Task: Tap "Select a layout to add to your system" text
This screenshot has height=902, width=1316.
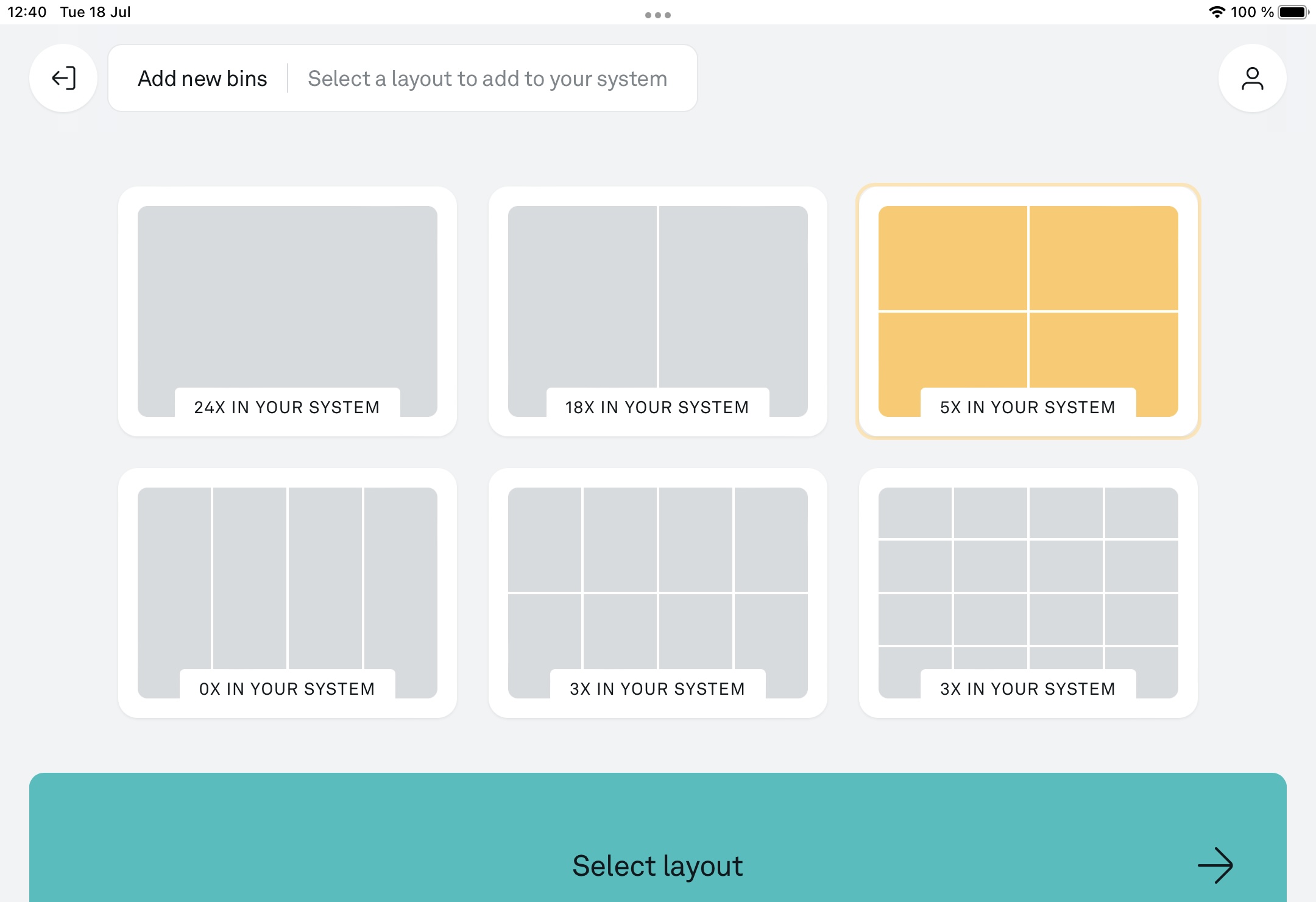Action: [487, 79]
